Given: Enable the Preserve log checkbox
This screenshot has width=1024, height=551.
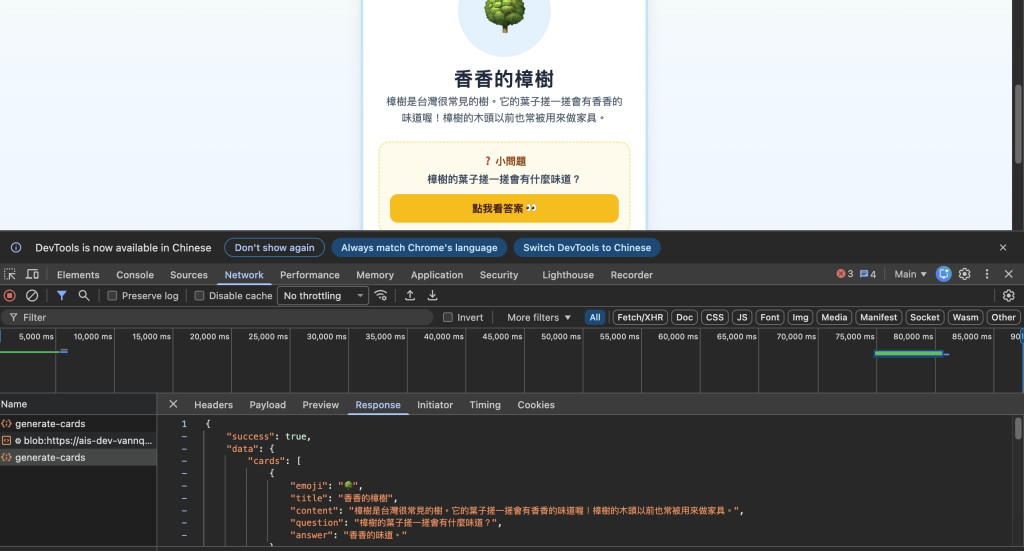Looking at the screenshot, I should (x=112, y=296).
